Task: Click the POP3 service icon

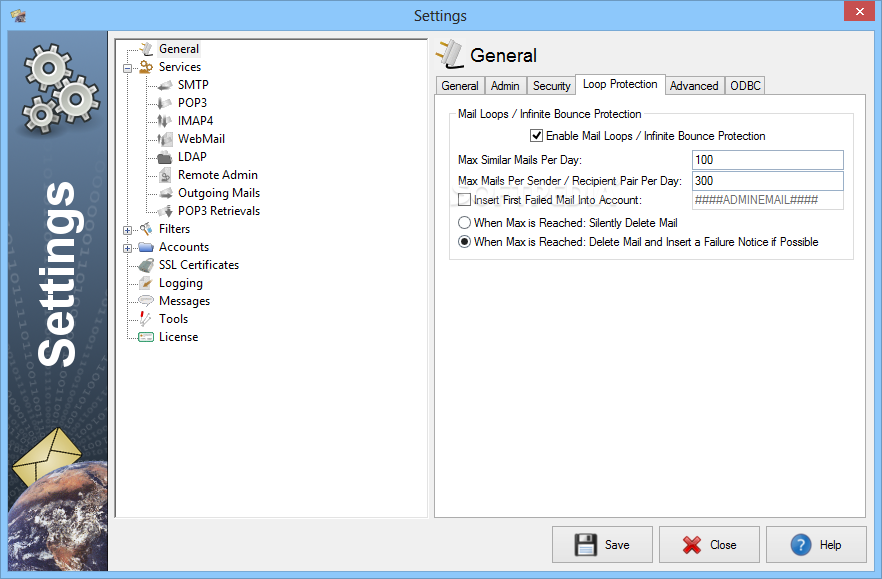Action: (x=165, y=103)
